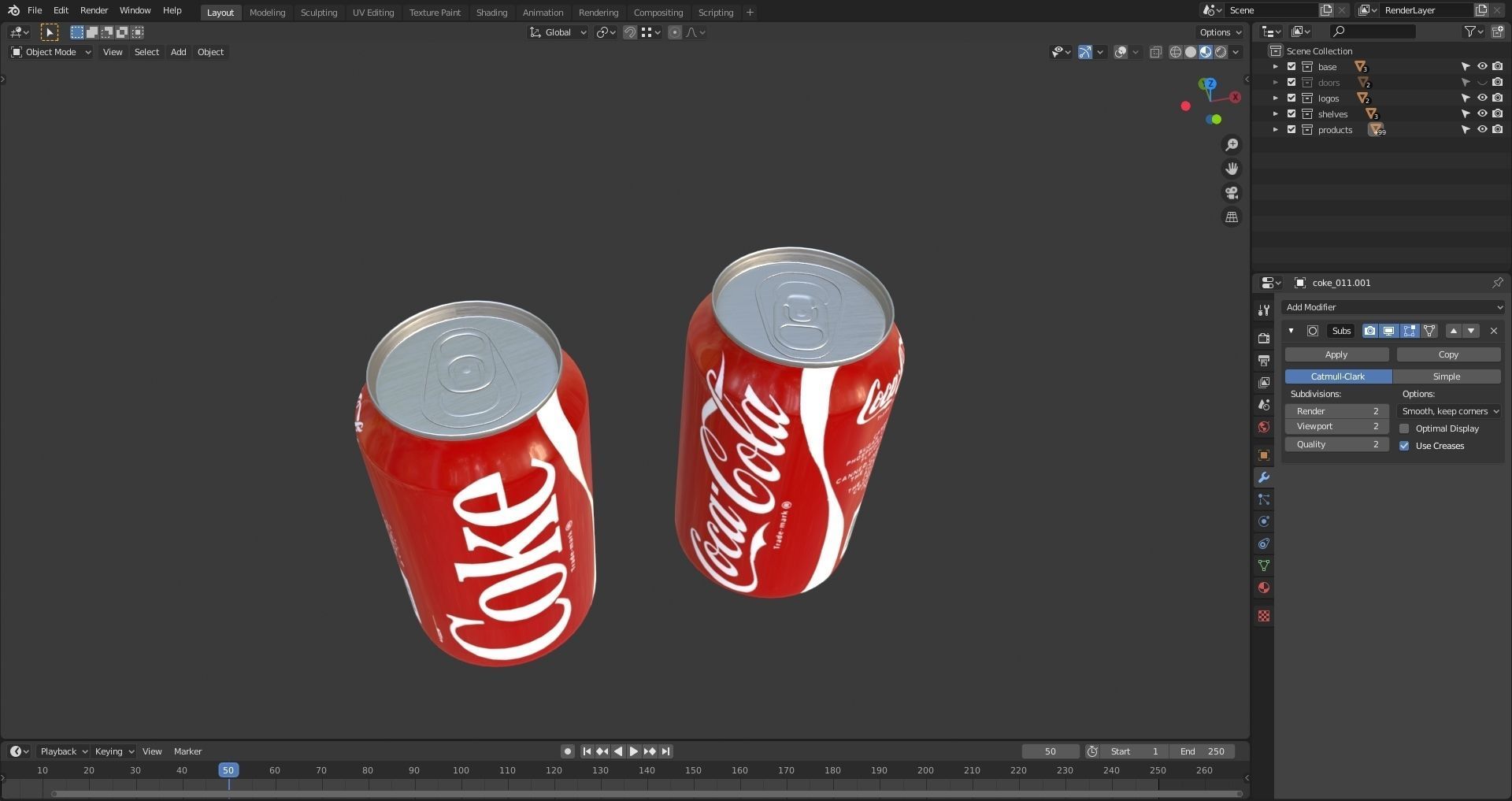Remove the Subdivision modifier with X
The image size is (1512, 801).
click(1494, 331)
